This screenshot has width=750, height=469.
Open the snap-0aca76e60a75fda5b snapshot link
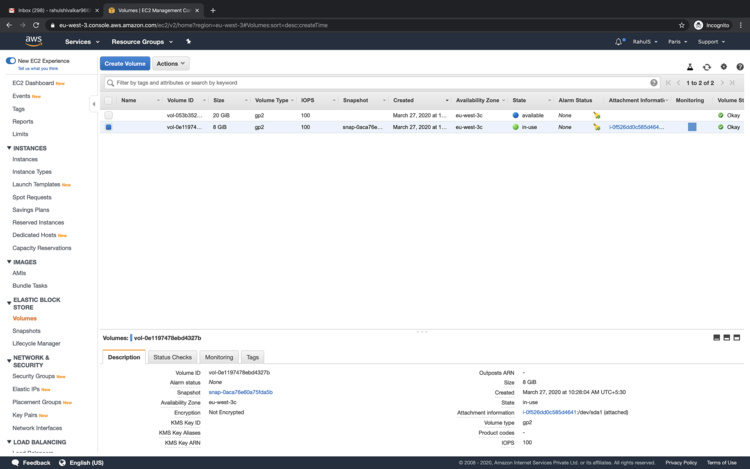[240, 392]
